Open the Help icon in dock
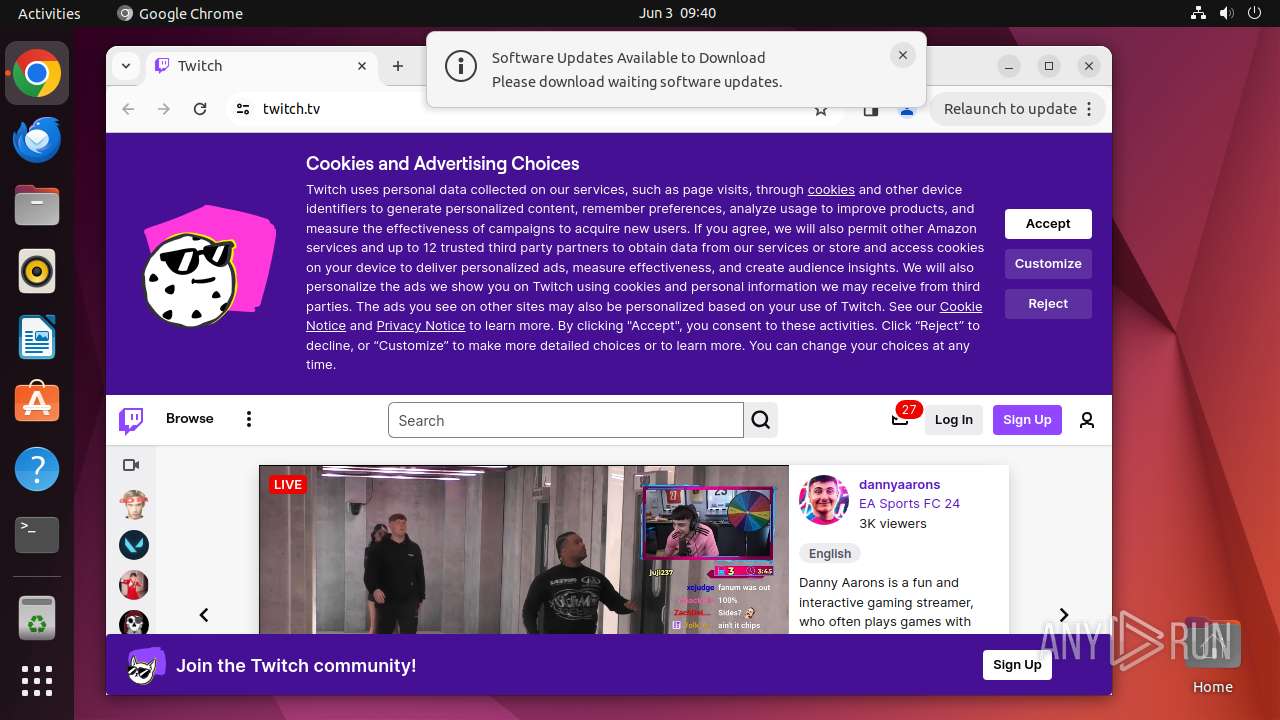This screenshot has width=1280, height=720. 37,469
